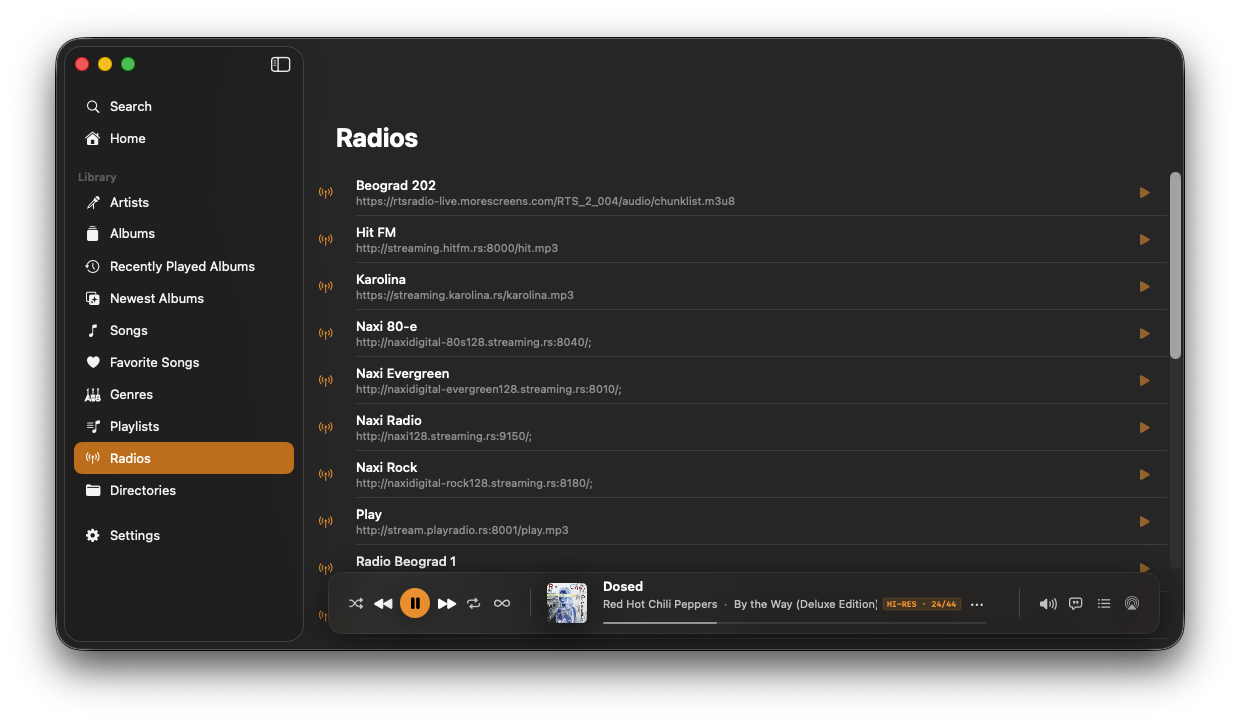The width and height of the screenshot is (1240, 724).
Task: Click the Favorite Songs heart icon
Action: coord(92,362)
